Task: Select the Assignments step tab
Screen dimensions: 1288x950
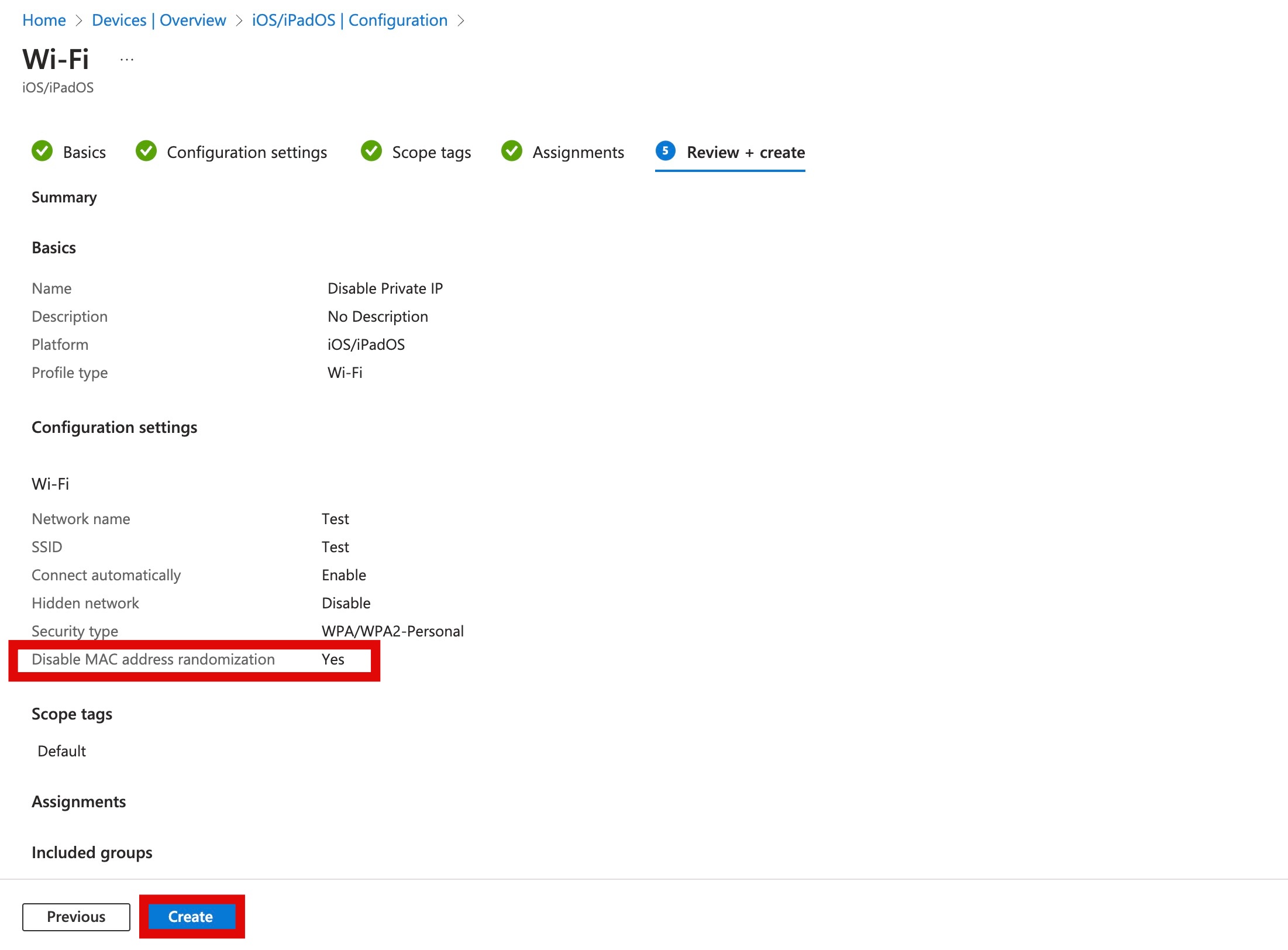Action: point(578,153)
